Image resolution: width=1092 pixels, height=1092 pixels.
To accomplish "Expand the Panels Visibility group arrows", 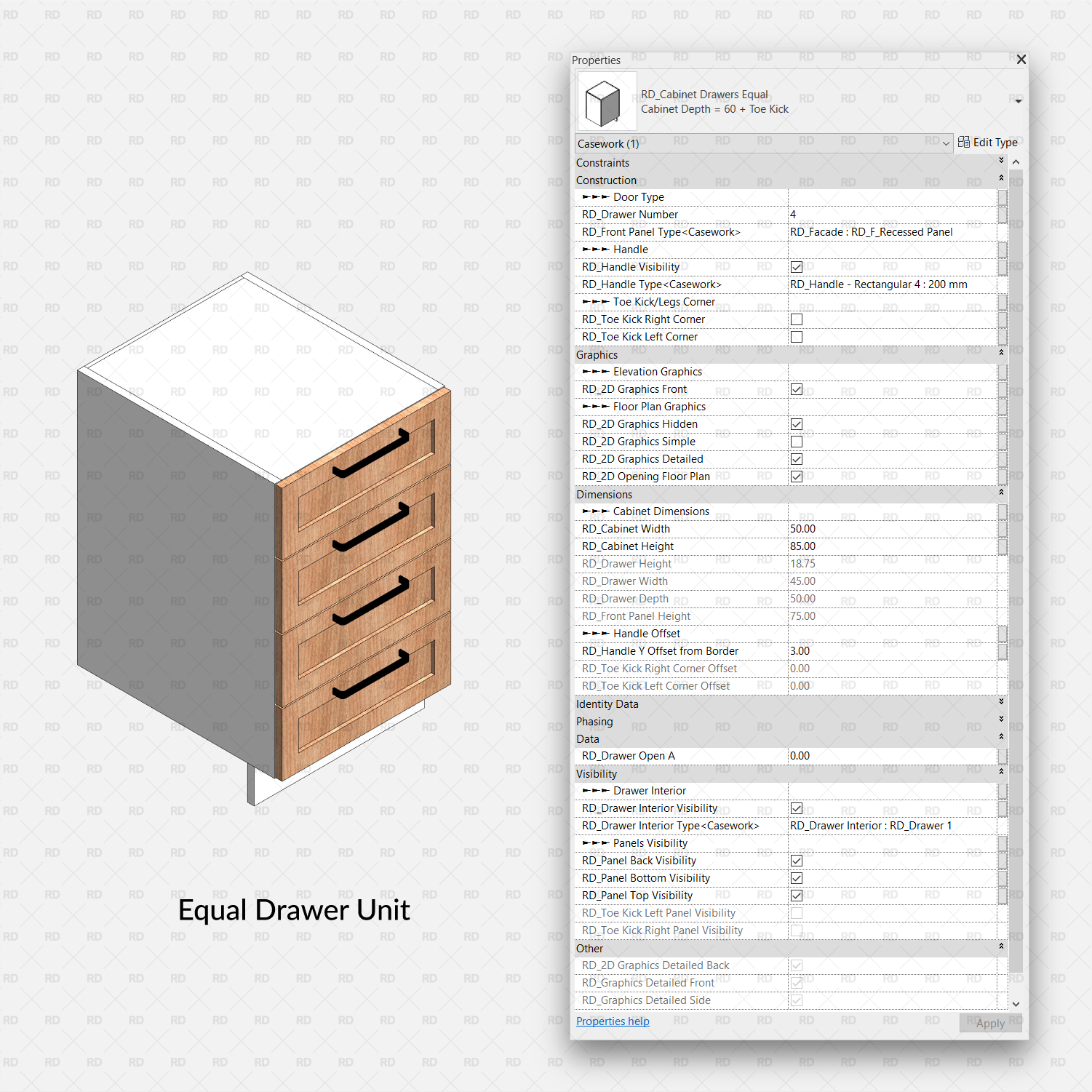I will 597,842.
